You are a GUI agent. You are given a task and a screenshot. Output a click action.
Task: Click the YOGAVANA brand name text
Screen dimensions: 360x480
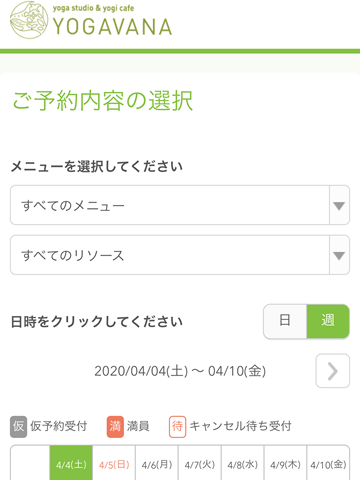112,27
